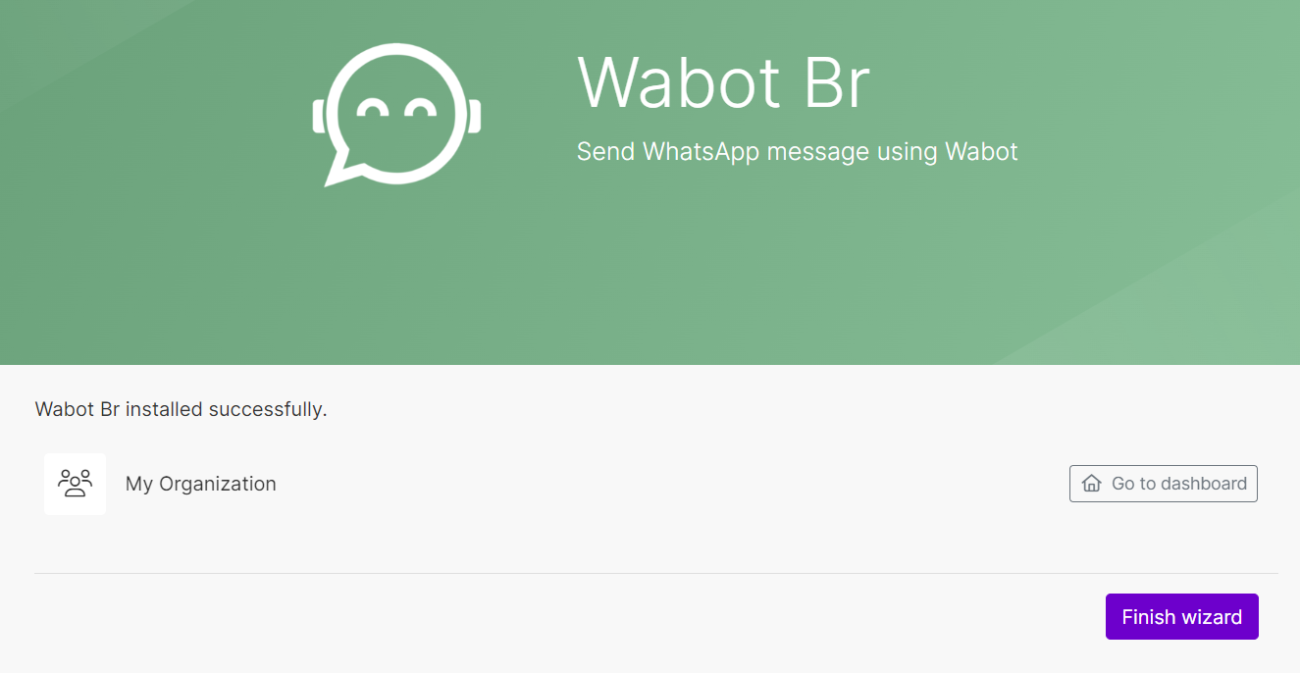Click the Wabot robot chat bubble logo

(x=397, y=114)
